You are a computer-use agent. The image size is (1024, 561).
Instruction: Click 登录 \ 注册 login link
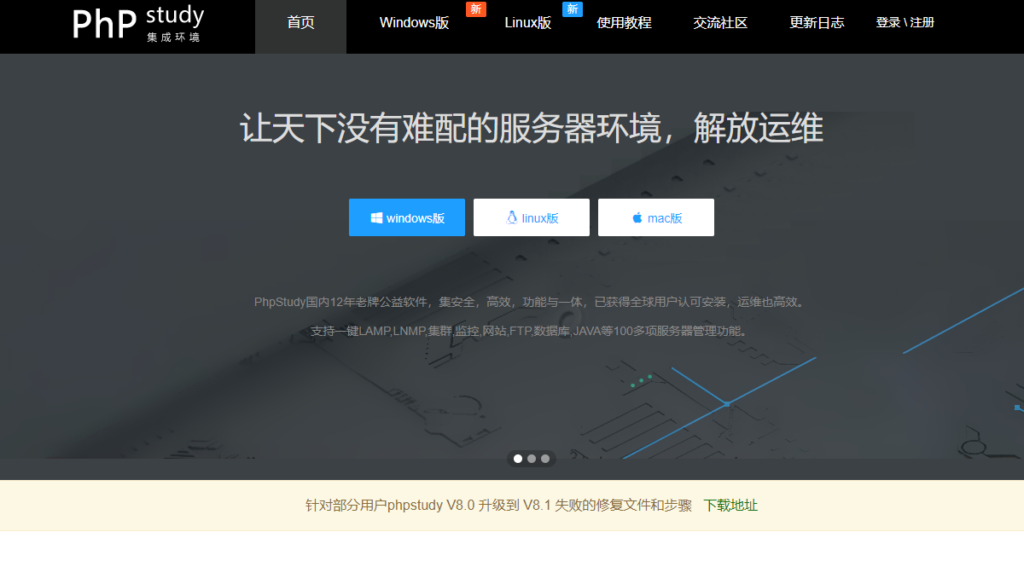[x=904, y=23]
